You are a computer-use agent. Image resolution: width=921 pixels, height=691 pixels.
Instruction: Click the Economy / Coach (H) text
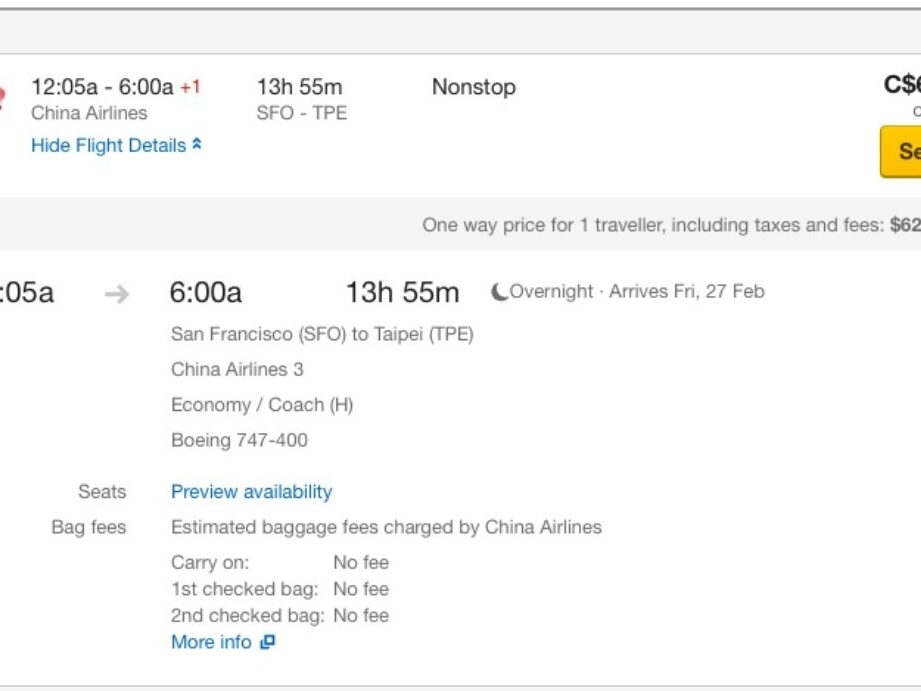[x=262, y=405]
